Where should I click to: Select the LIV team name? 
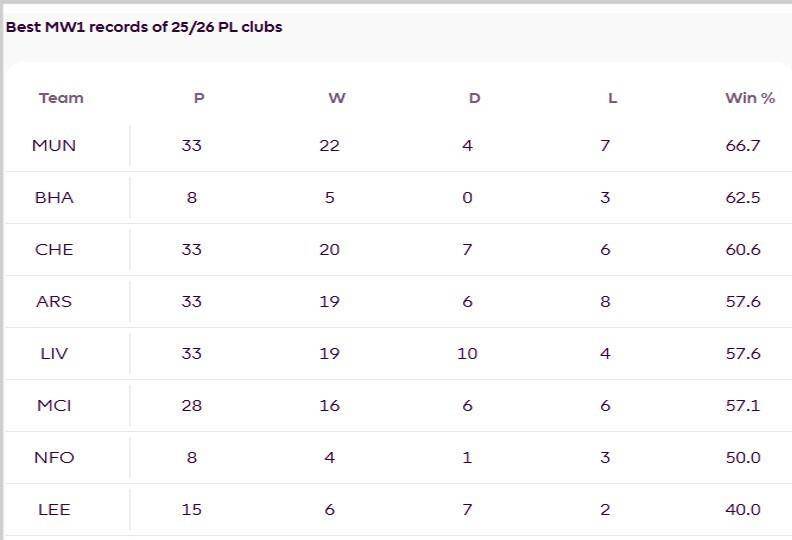pos(54,354)
